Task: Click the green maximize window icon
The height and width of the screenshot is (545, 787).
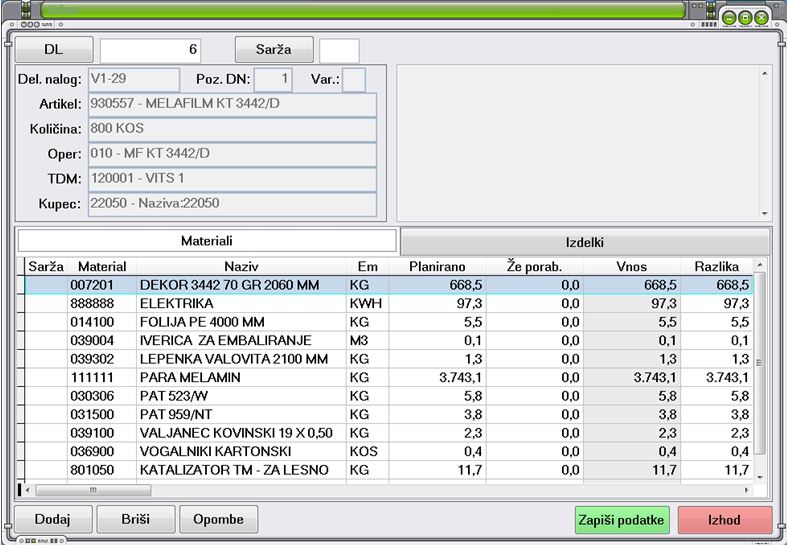Action: [745, 18]
